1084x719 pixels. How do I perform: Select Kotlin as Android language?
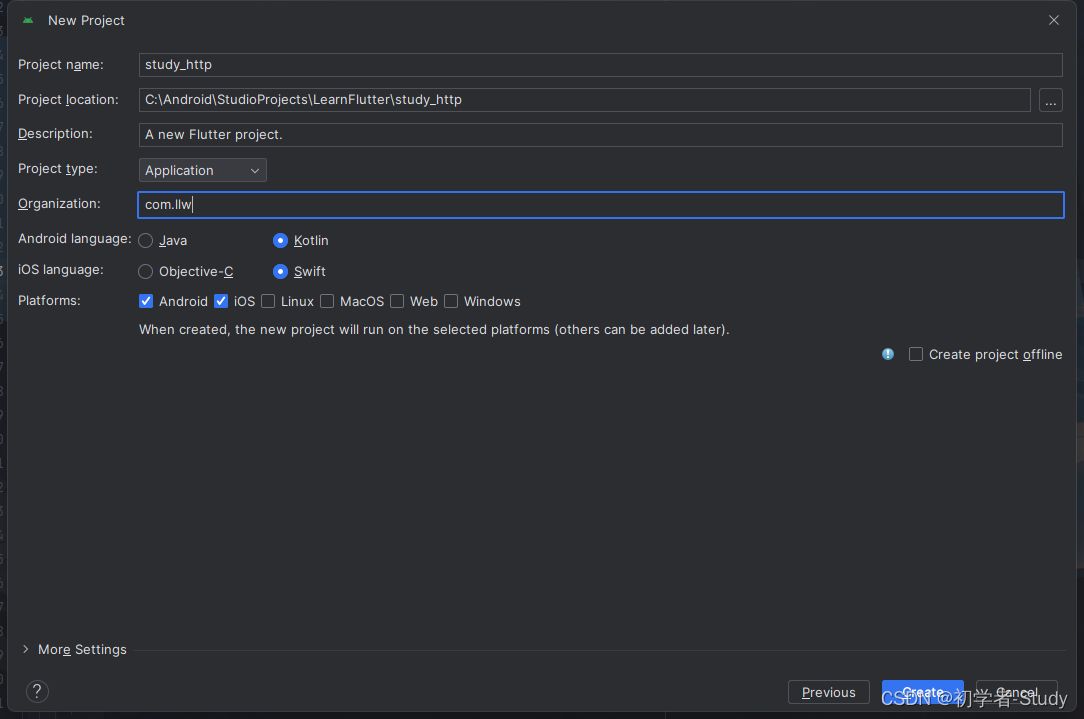click(281, 241)
